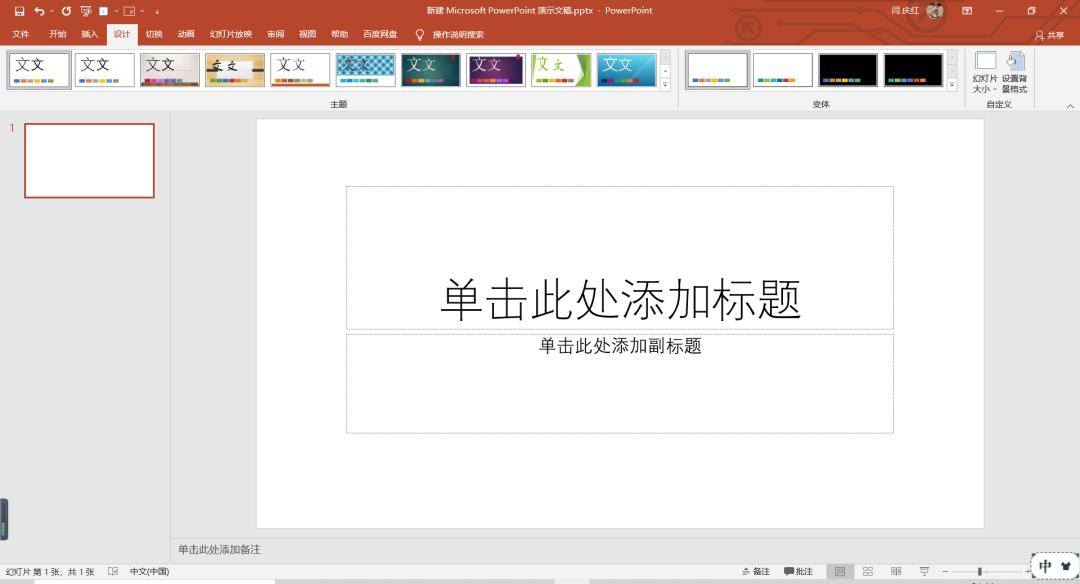This screenshot has width=1080, height=584.
Task: Select slide 1 thumbnail in the pane
Action: 89,160
